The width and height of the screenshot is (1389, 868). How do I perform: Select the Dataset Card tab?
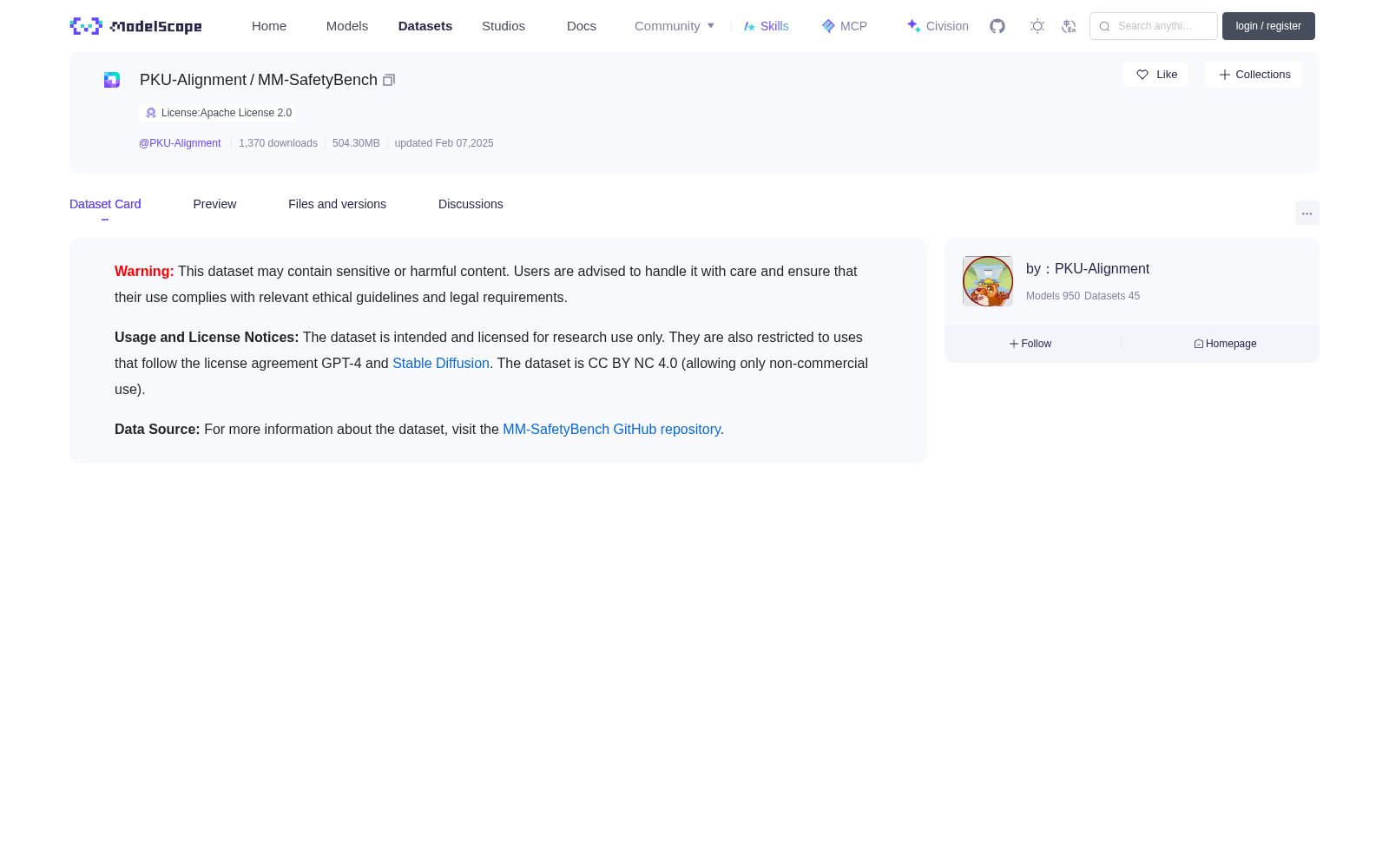(x=105, y=204)
